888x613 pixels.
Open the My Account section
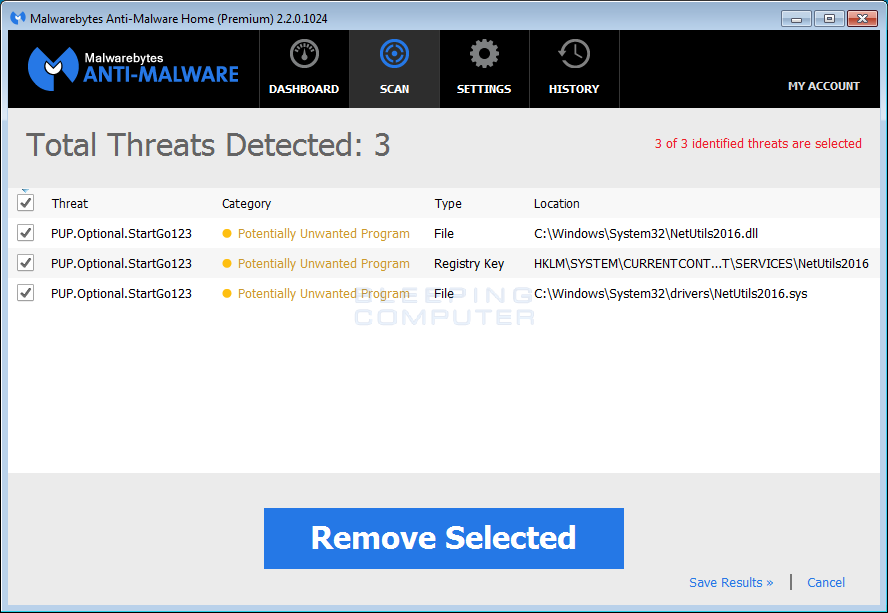(x=823, y=86)
